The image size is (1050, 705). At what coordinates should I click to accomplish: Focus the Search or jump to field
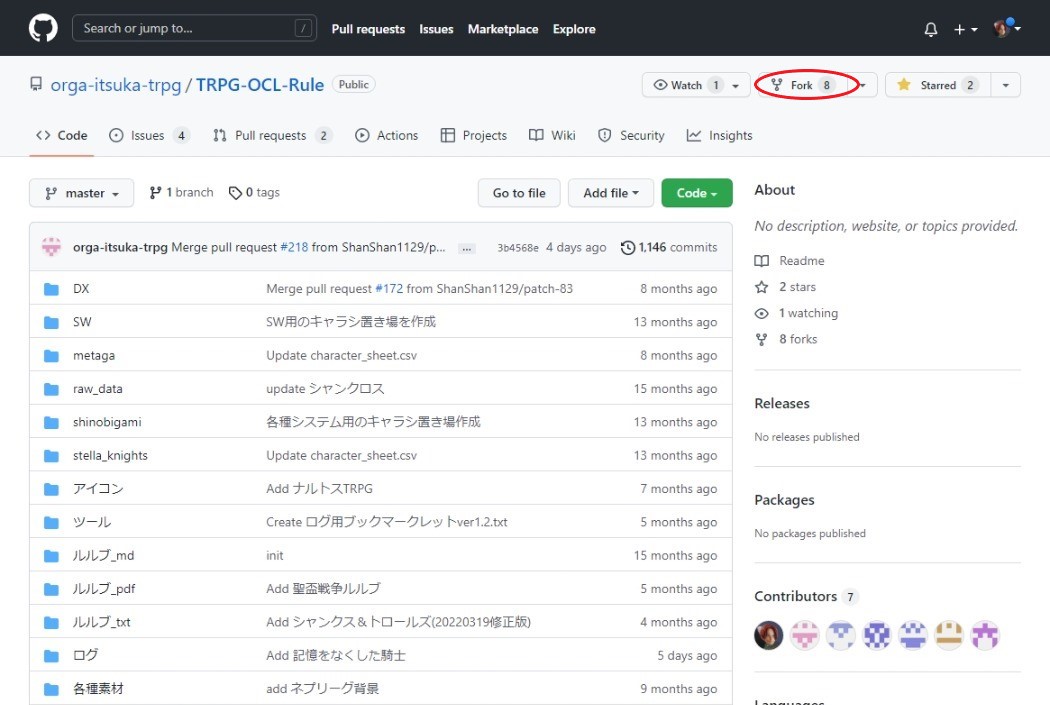(194, 28)
